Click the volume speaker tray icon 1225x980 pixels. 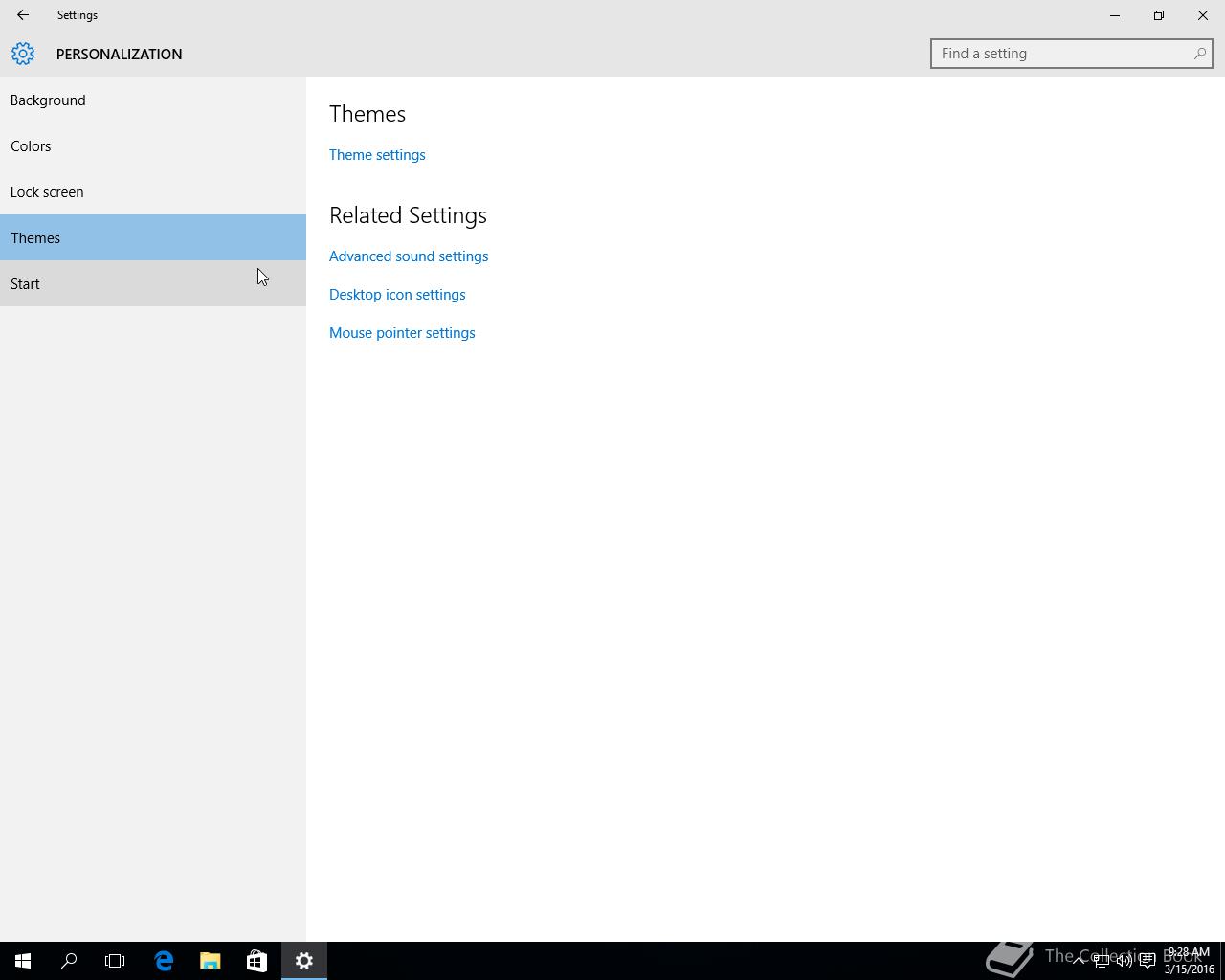coord(1124,961)
